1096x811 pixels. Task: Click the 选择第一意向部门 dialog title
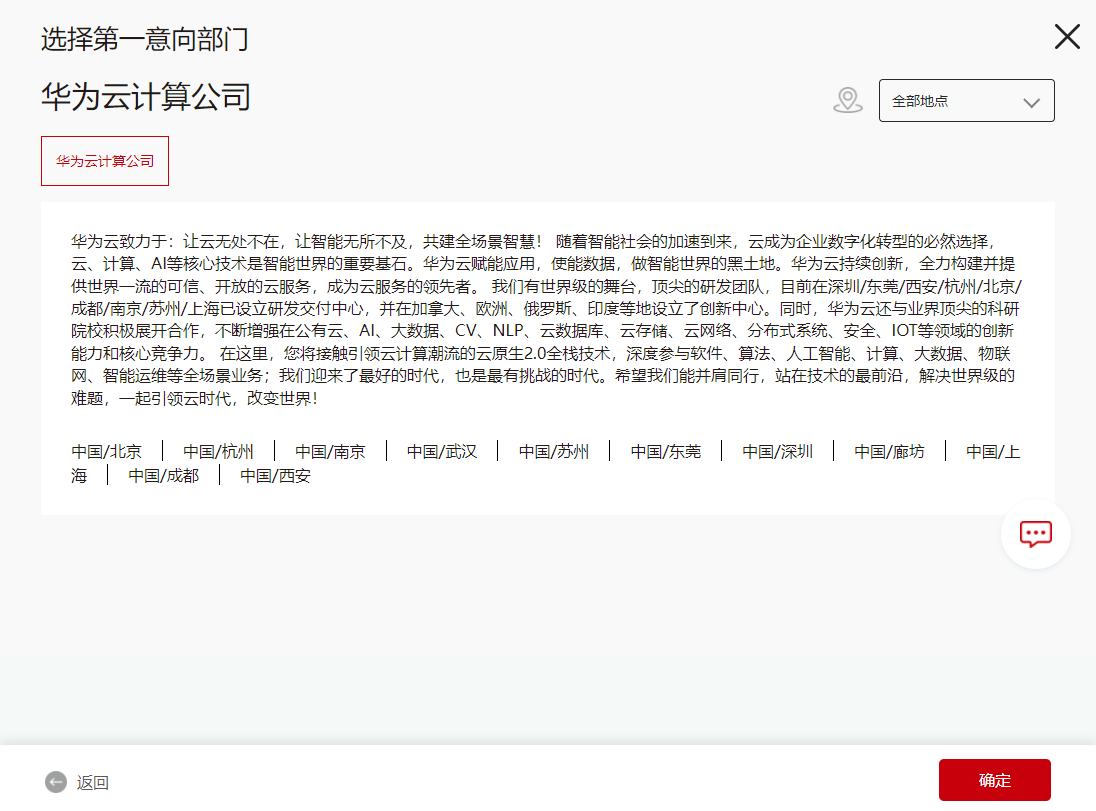coord(145,38)
